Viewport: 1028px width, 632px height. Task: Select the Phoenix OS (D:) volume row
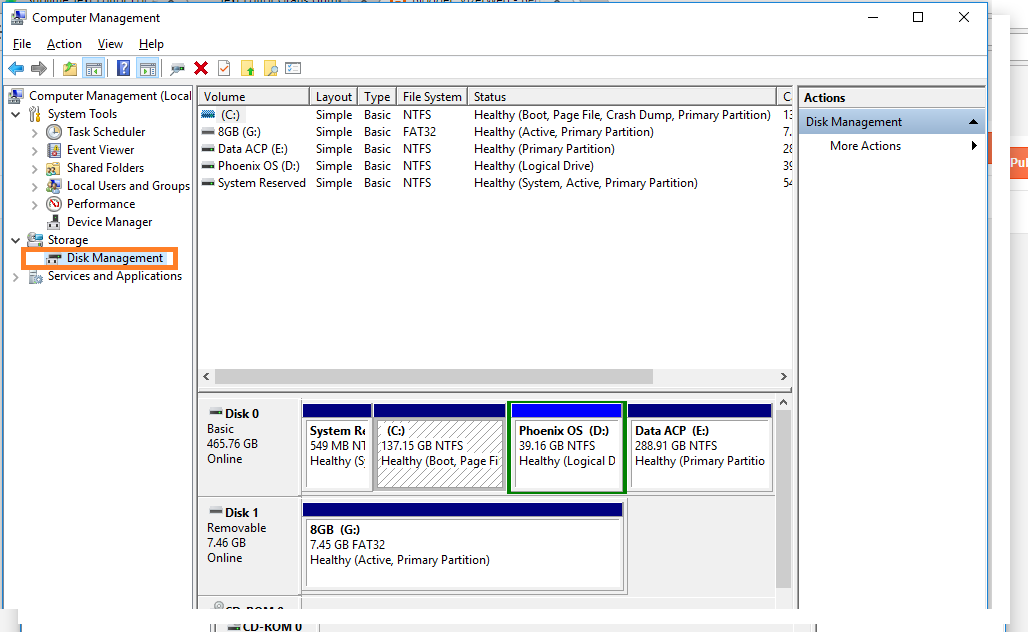pyautogui.click(x=495, y=166)
